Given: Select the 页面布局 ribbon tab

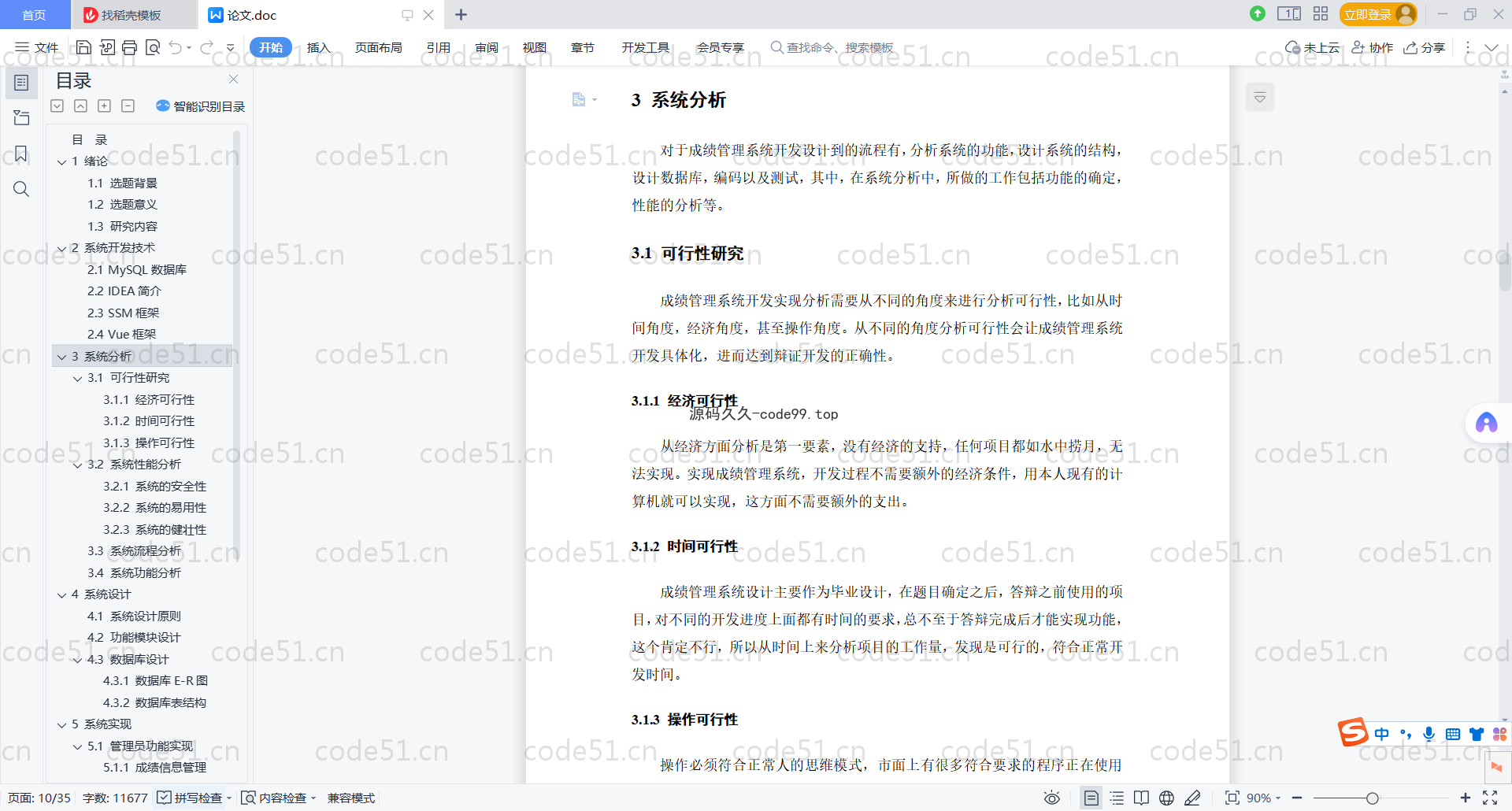Looking at the screenshot, I should 378,47.
